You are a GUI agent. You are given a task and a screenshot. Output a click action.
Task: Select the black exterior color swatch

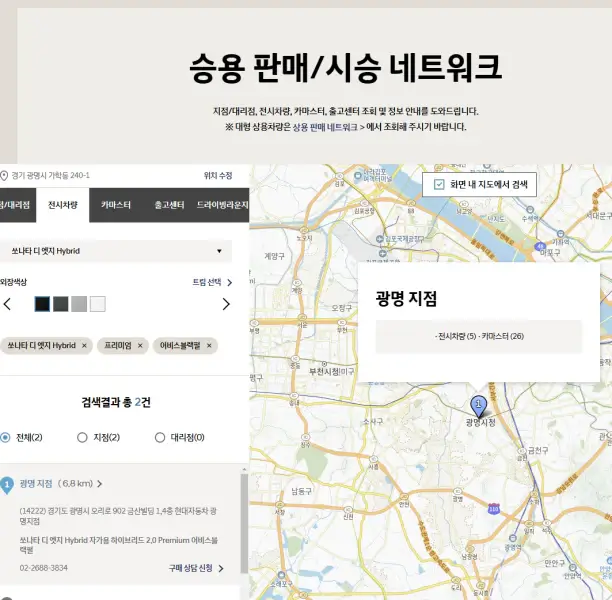(42, 304)
